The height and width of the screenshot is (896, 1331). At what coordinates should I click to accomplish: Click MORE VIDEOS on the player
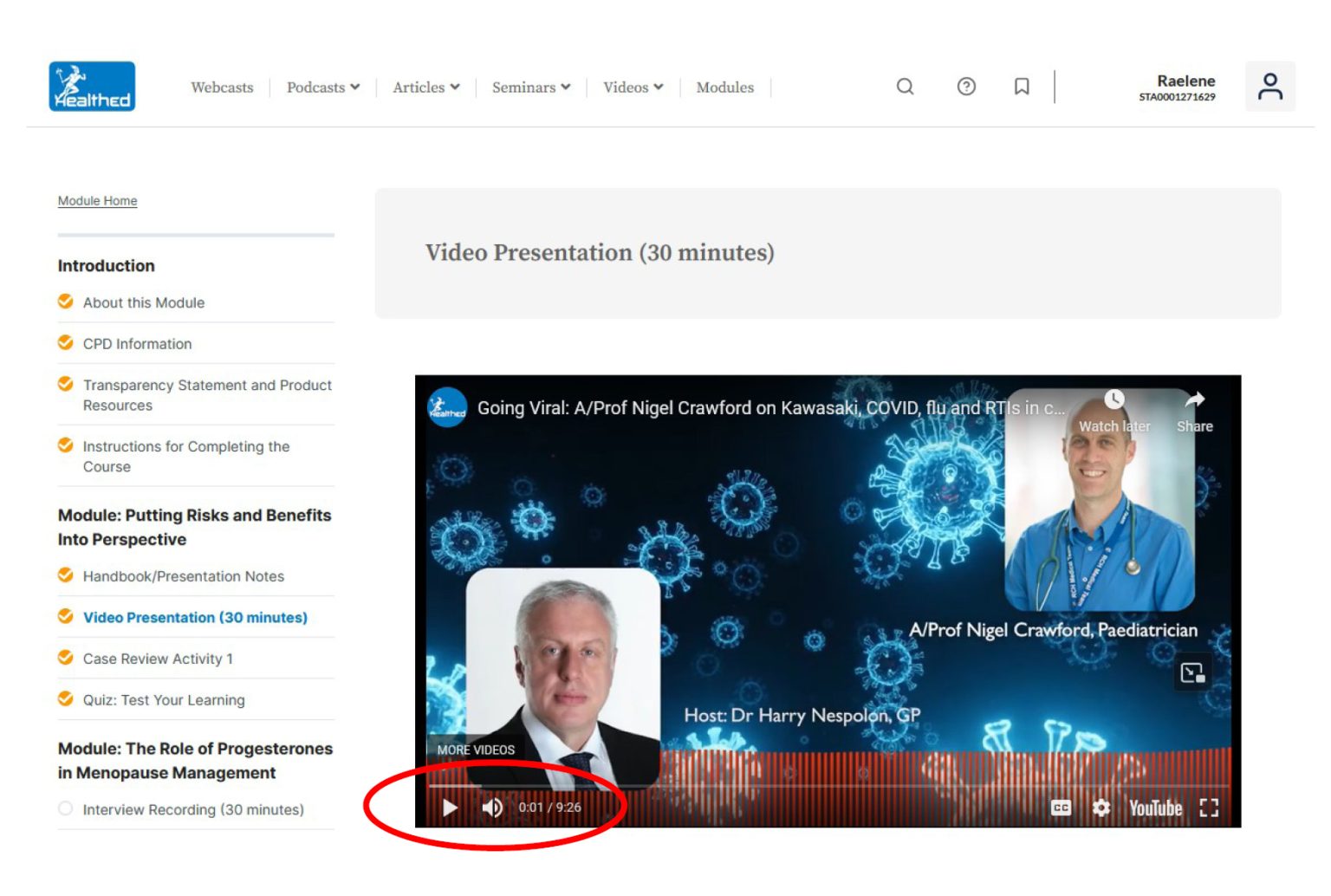pos(476,750)
